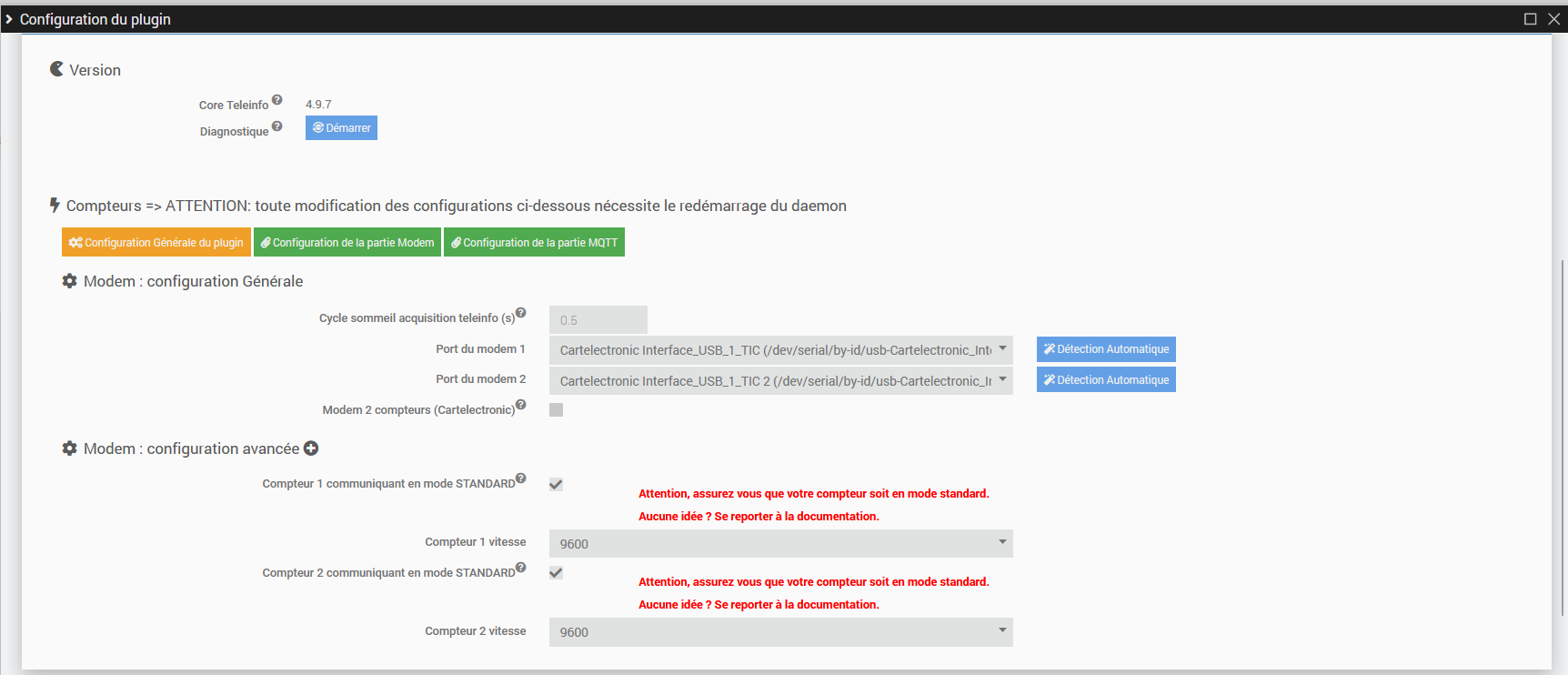Click the Version section icon
Viewport: 1568px width, 675px height.
(56, 69)
